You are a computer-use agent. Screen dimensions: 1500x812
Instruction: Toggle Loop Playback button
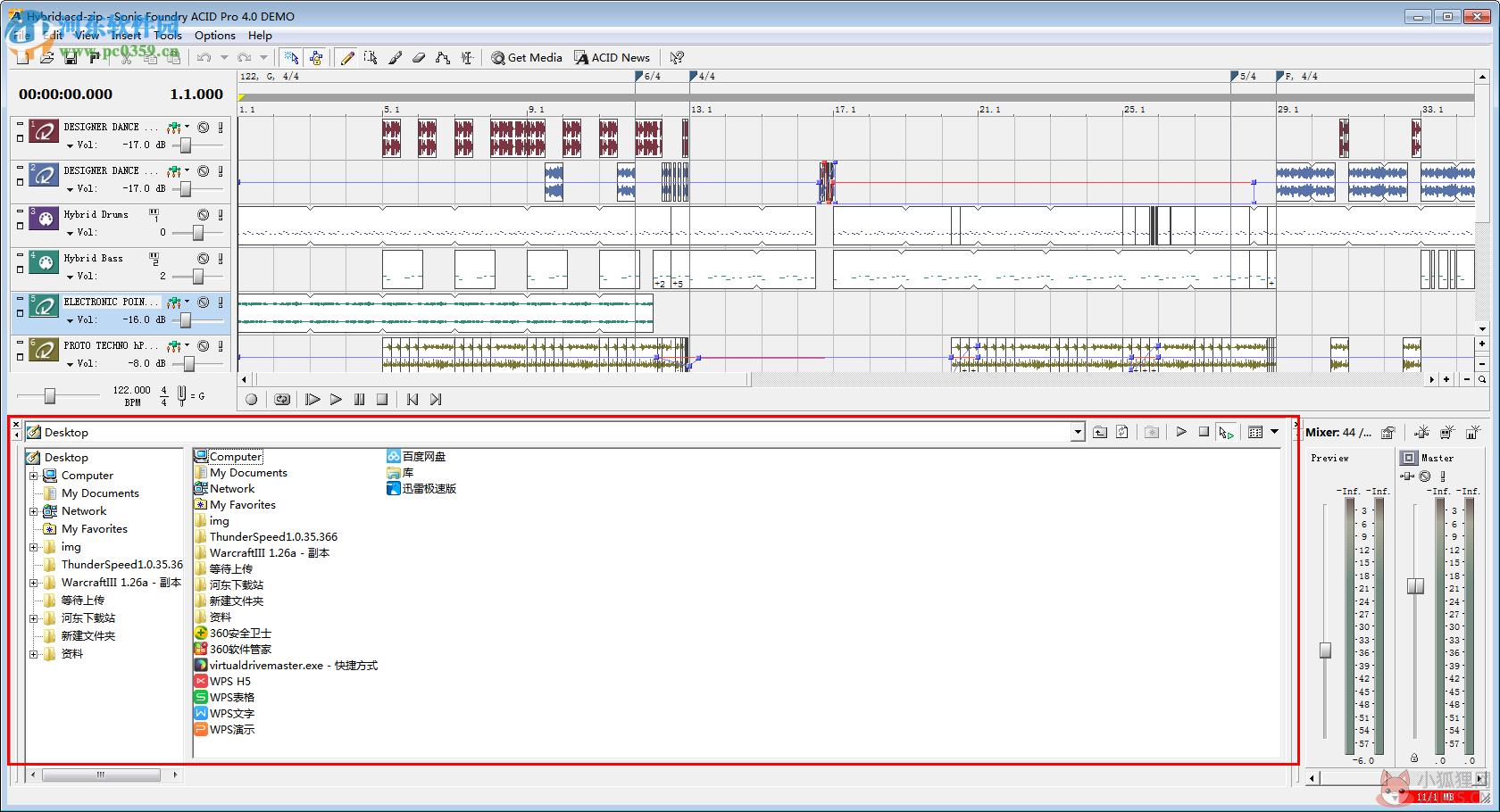tap(282, 400)
